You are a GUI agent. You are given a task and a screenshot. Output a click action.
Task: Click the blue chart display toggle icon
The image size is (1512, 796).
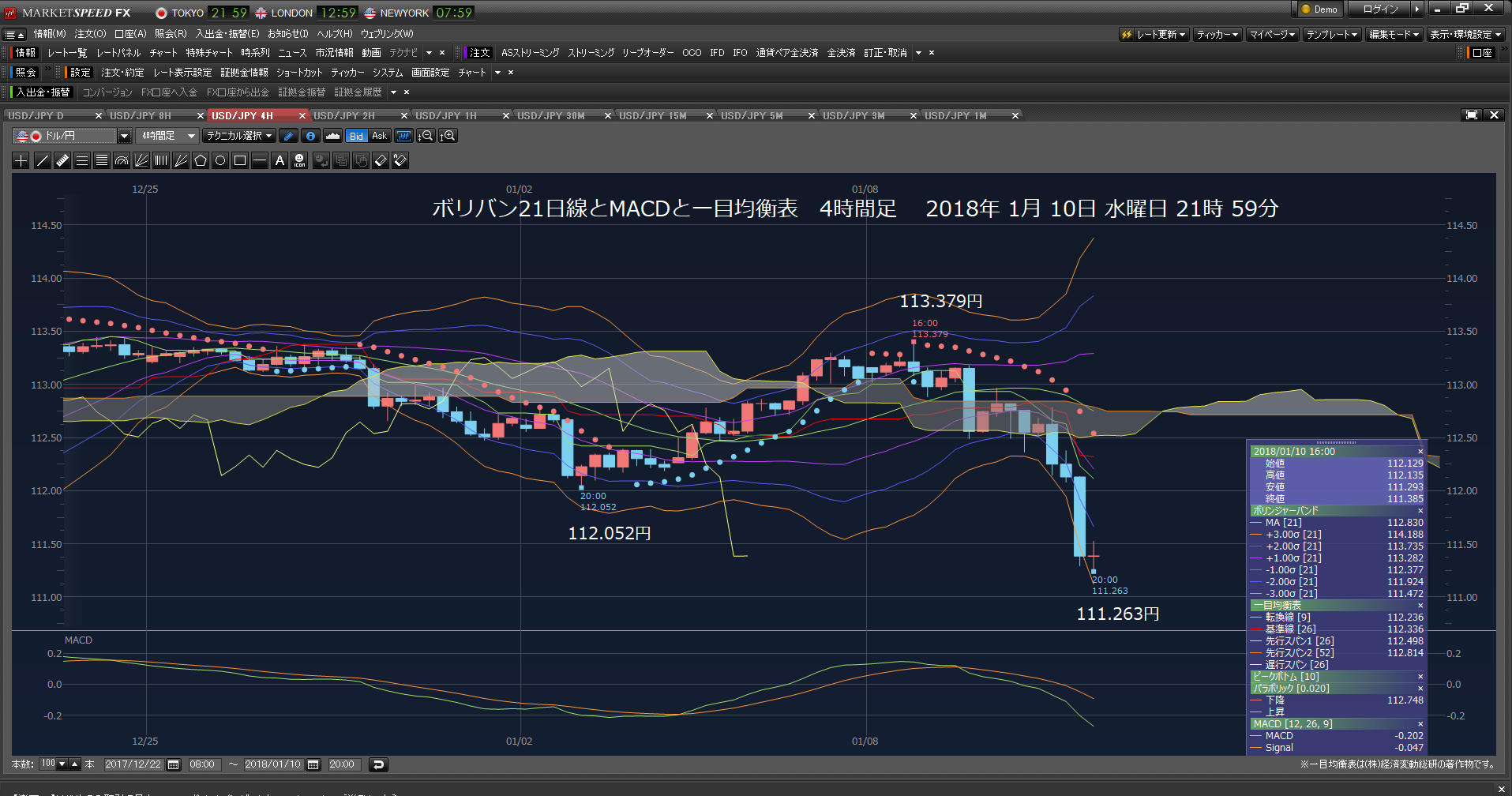[x=403, y=136]
